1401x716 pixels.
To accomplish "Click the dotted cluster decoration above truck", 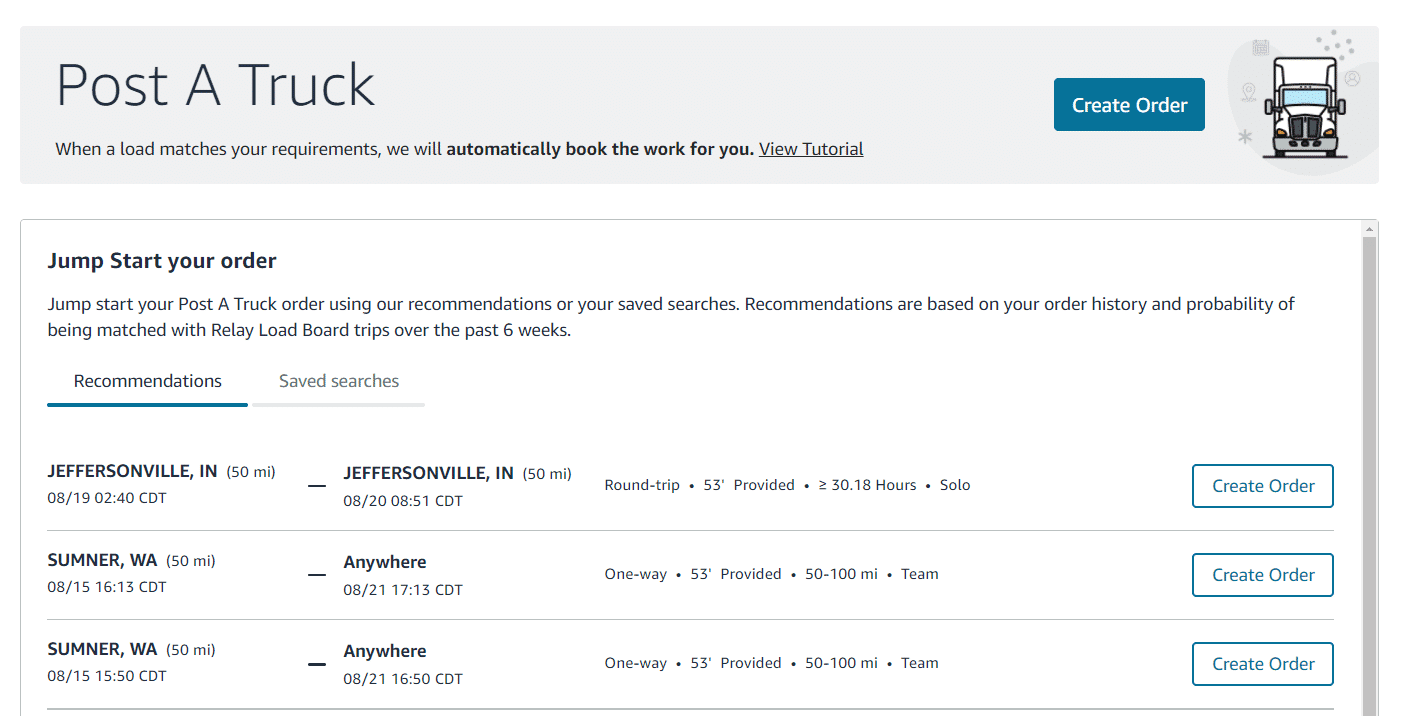I will click(1334, 43).
